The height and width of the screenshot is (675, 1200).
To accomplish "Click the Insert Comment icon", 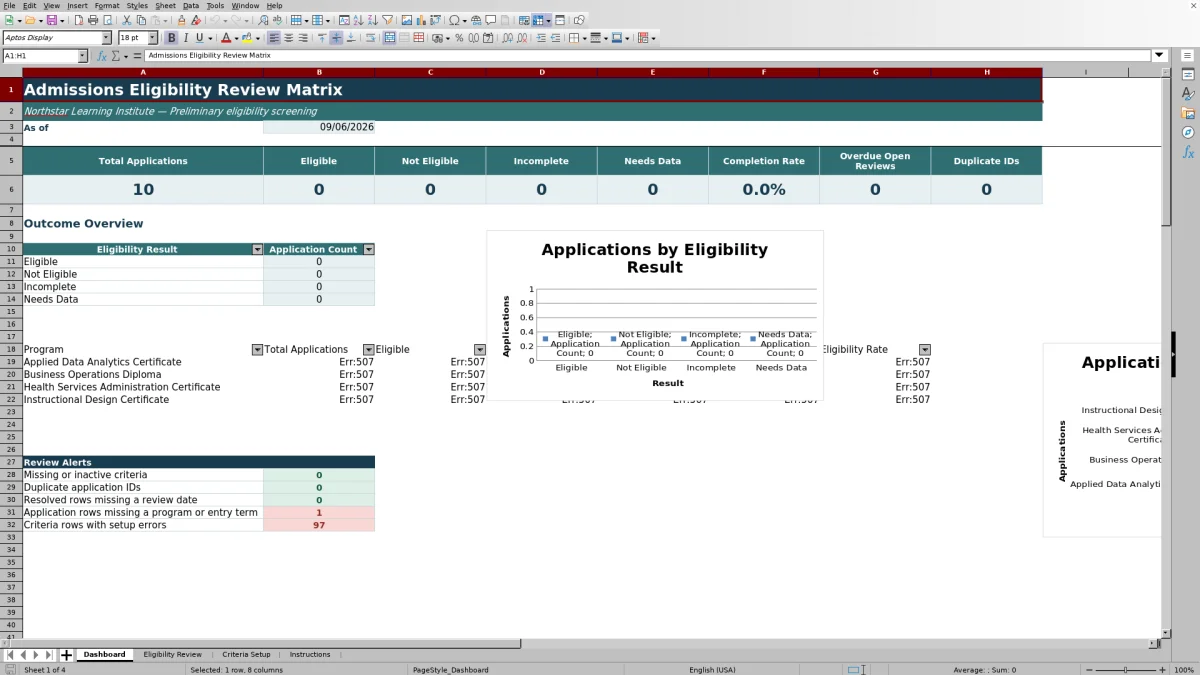I will (490, 20).
